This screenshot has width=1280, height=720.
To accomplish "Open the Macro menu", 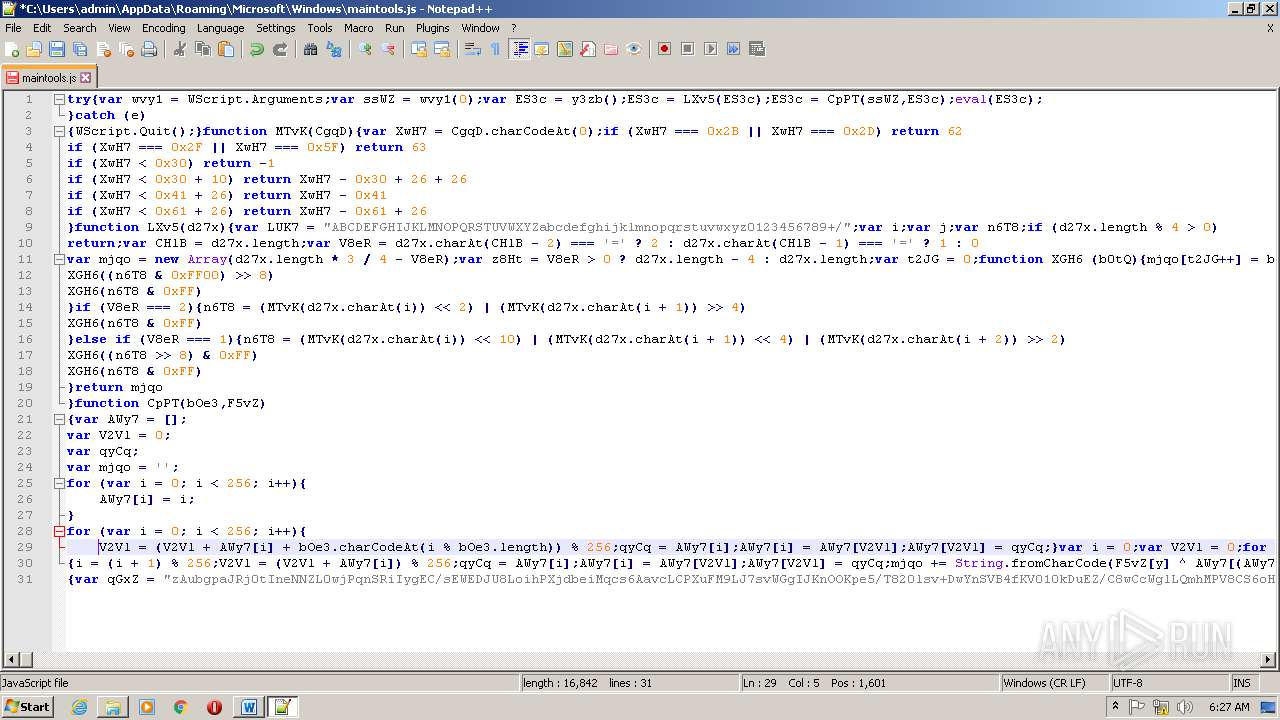I will click(359, 28).
